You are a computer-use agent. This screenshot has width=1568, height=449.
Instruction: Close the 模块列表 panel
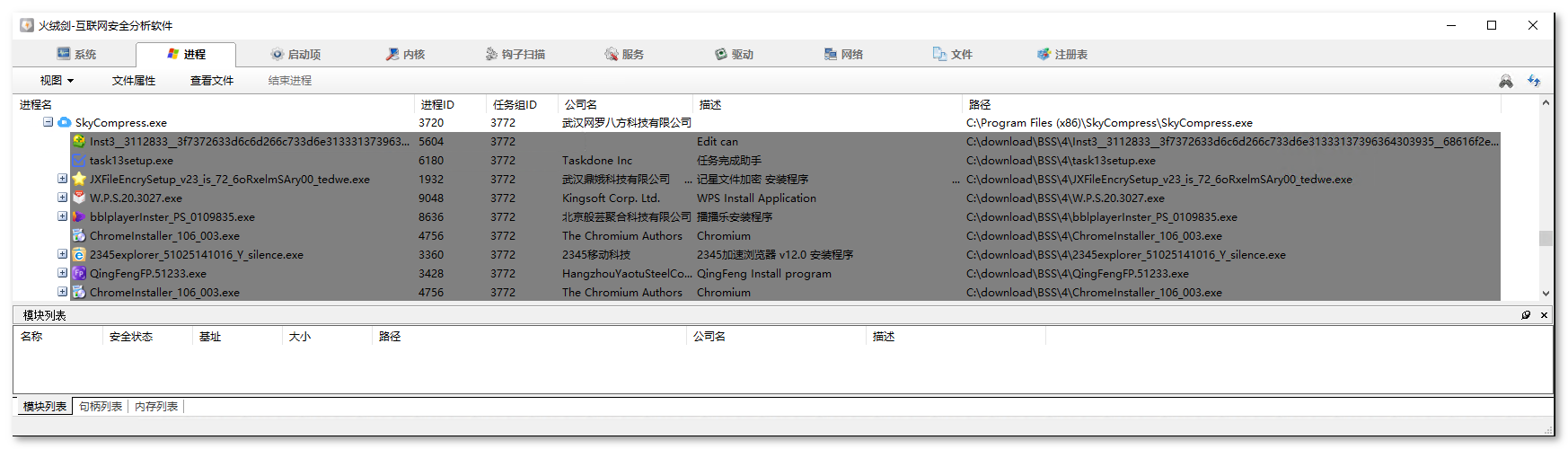(1544, 315)
